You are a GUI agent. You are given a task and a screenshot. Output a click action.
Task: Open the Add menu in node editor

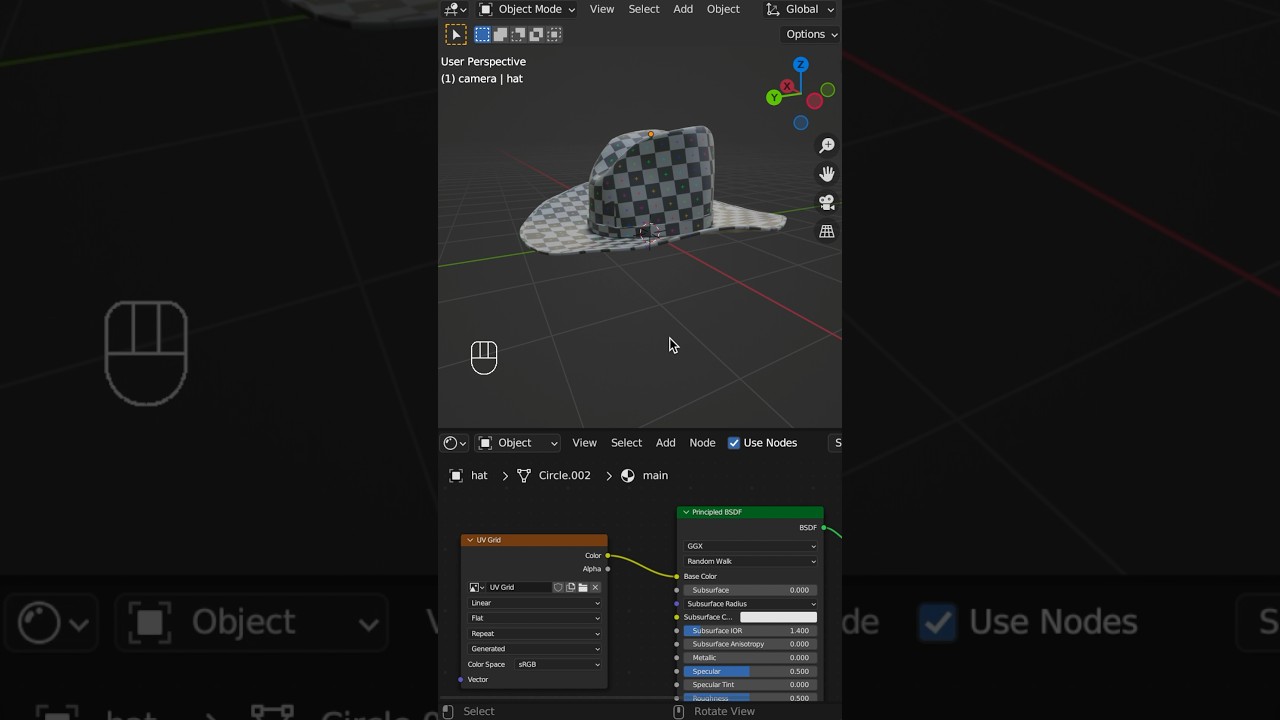[665, 443]
